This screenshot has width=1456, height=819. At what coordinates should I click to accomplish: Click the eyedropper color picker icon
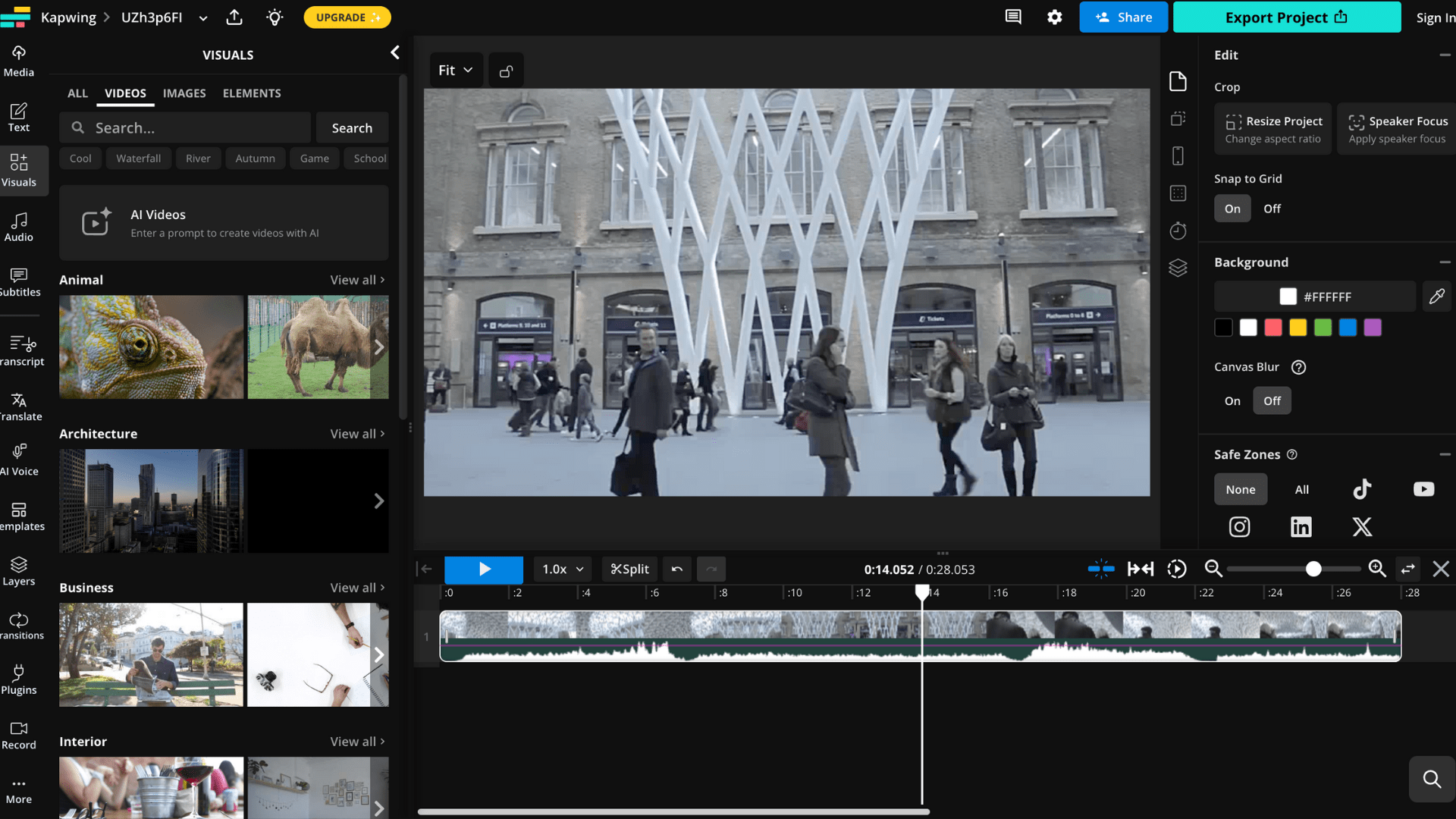pos(1436,297)
